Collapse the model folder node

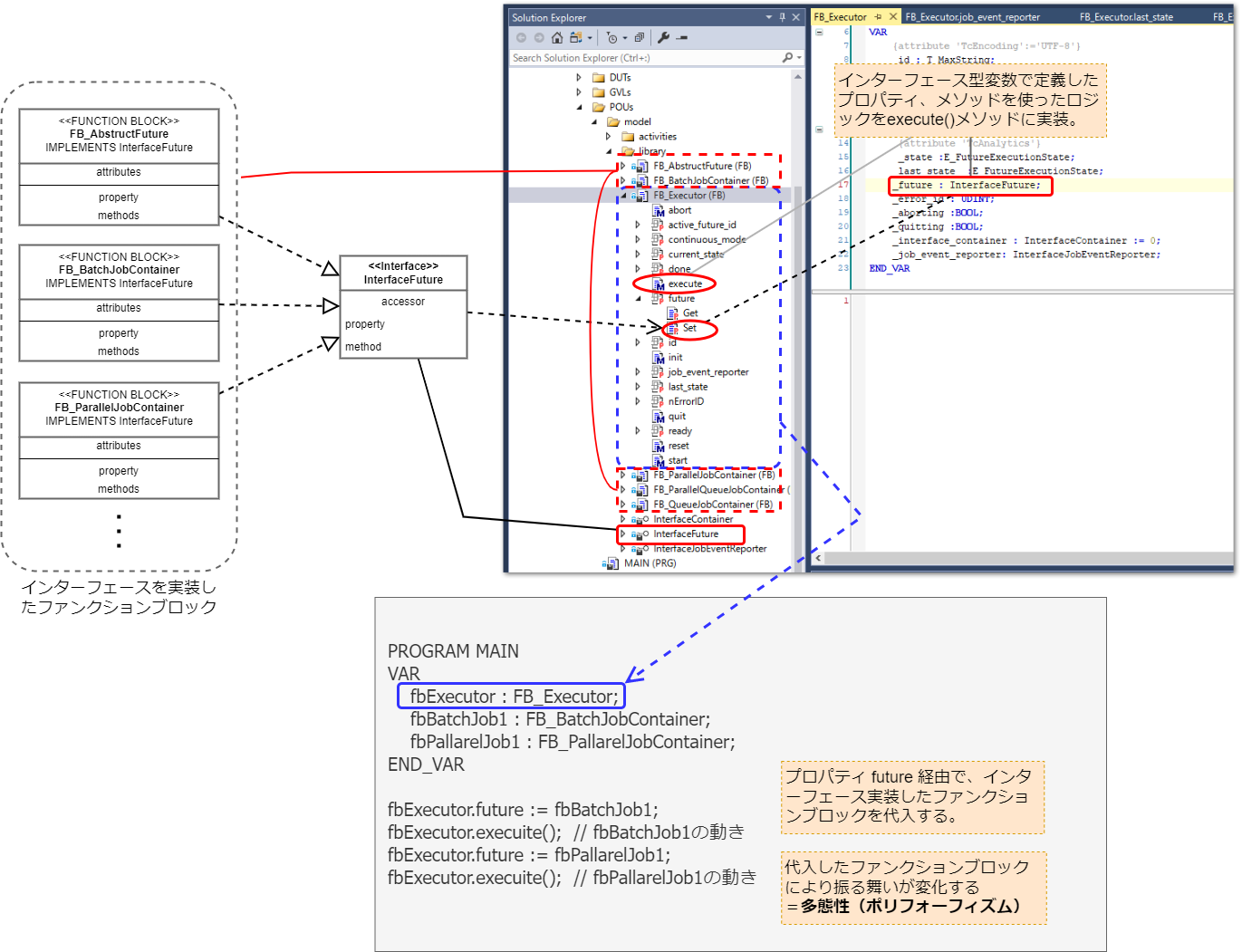(x=594, y=122)
